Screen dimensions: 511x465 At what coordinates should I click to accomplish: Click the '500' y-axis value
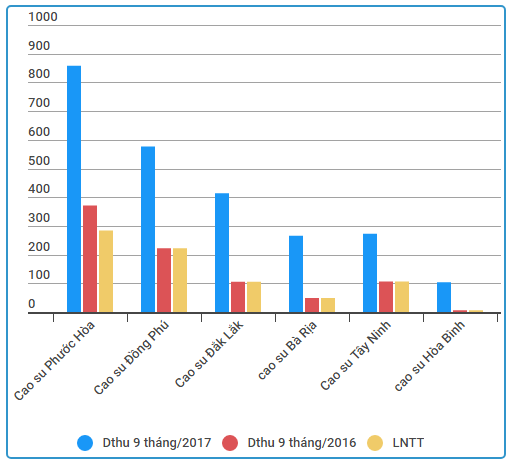(39, 161)
